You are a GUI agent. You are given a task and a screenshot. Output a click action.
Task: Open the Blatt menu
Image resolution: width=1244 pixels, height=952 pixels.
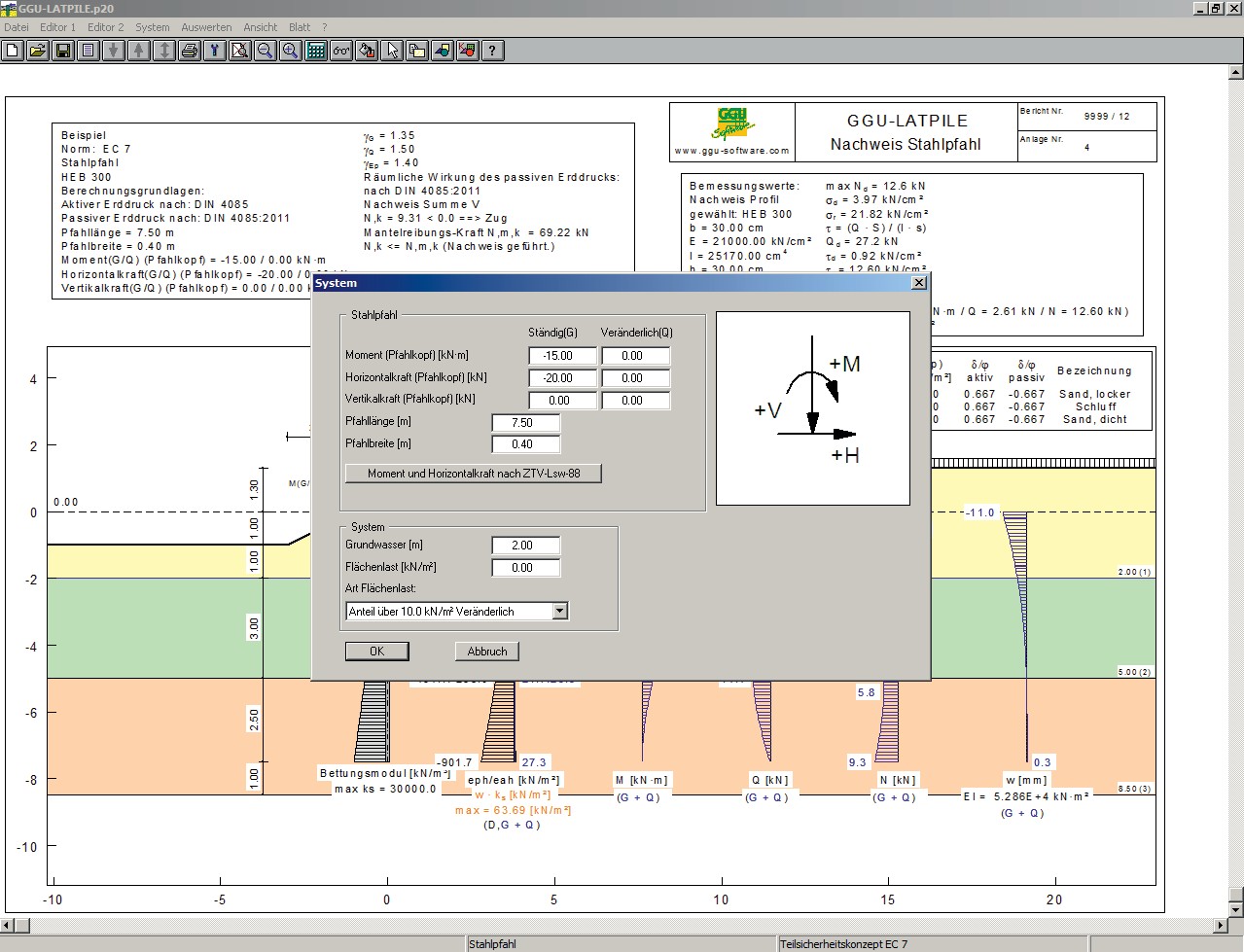300,27
